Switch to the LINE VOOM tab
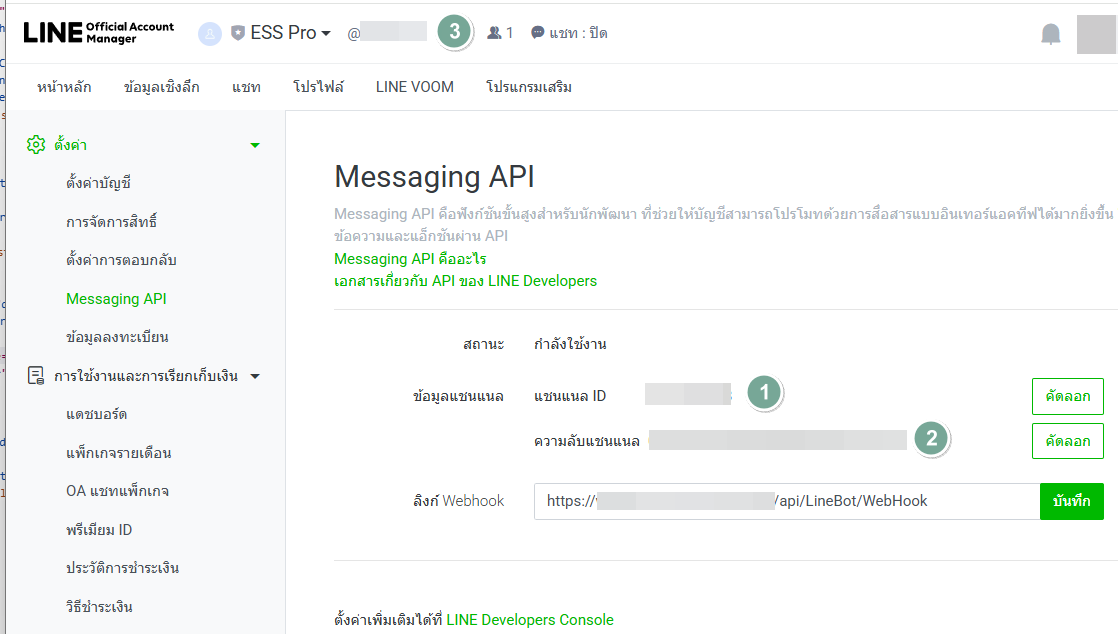 tap(414, 87)
